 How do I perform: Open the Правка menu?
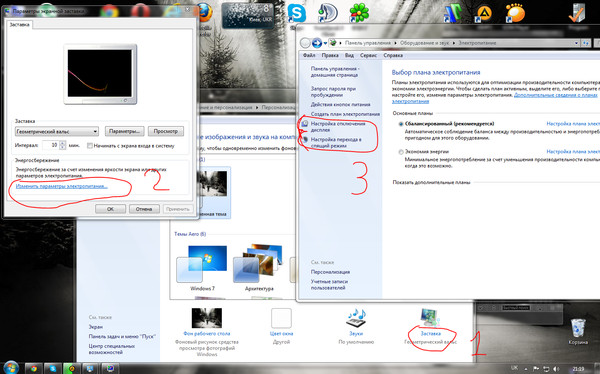tap(330, 55)
